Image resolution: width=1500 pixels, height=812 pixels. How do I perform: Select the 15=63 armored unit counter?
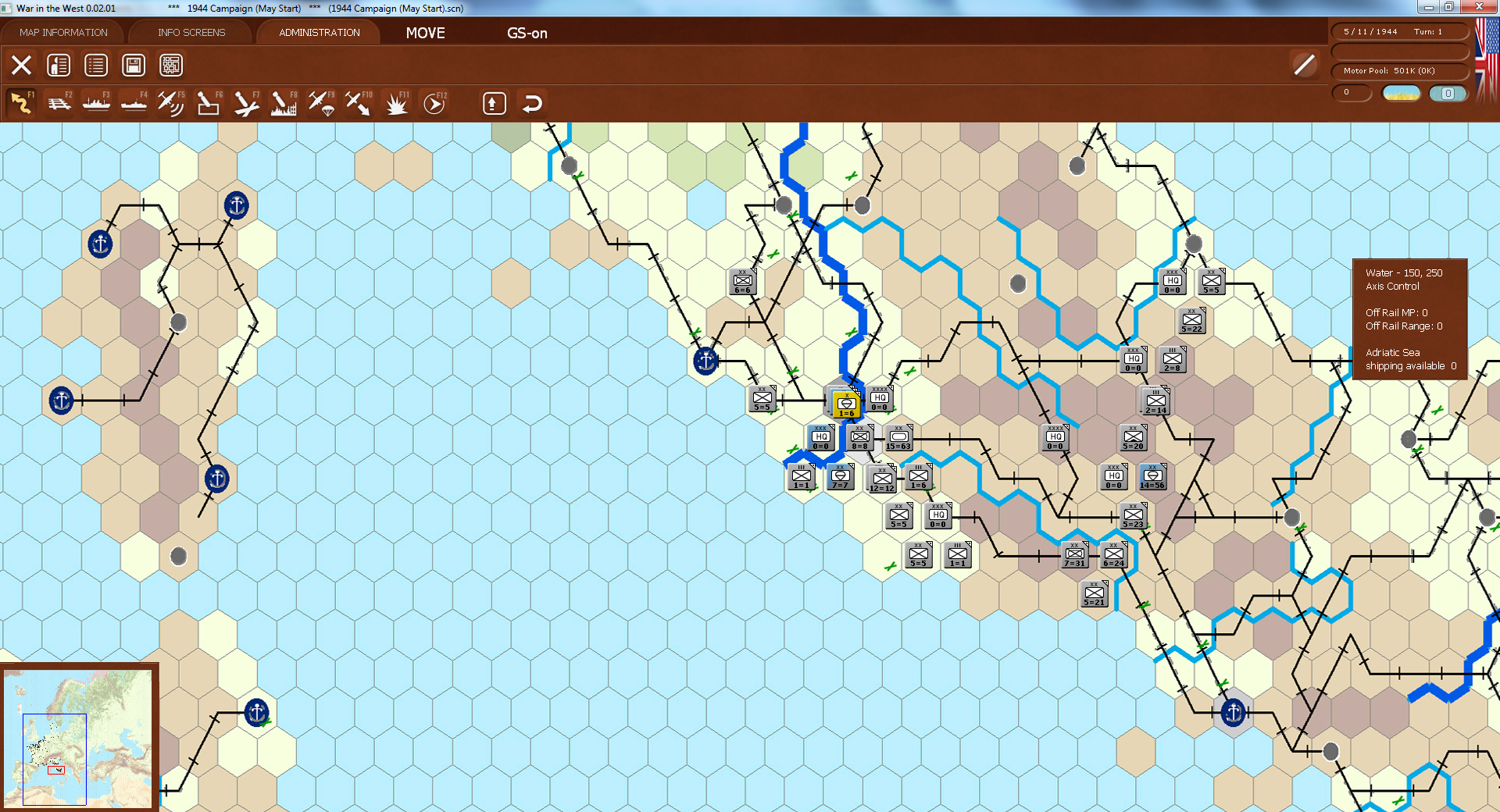[898, 438]
